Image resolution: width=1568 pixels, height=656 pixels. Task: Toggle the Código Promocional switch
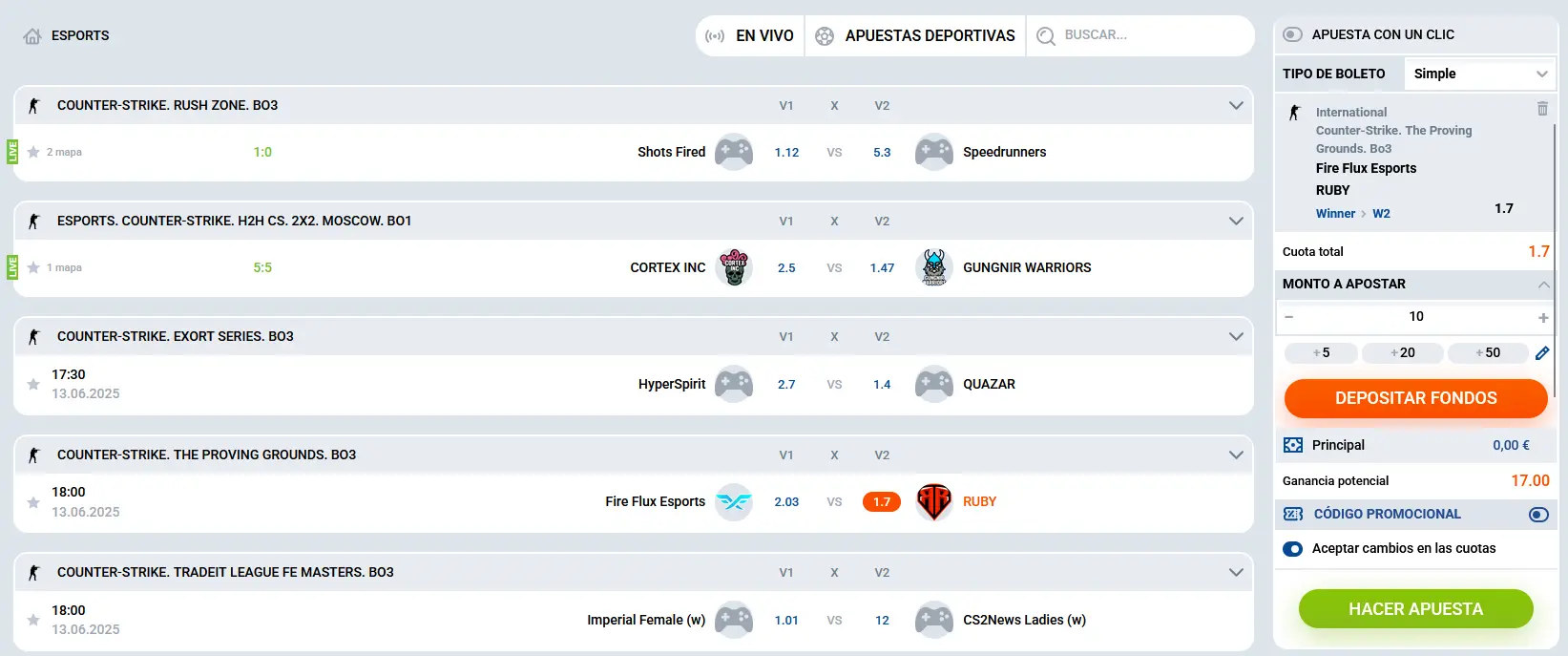click(x=1538, y=515)
